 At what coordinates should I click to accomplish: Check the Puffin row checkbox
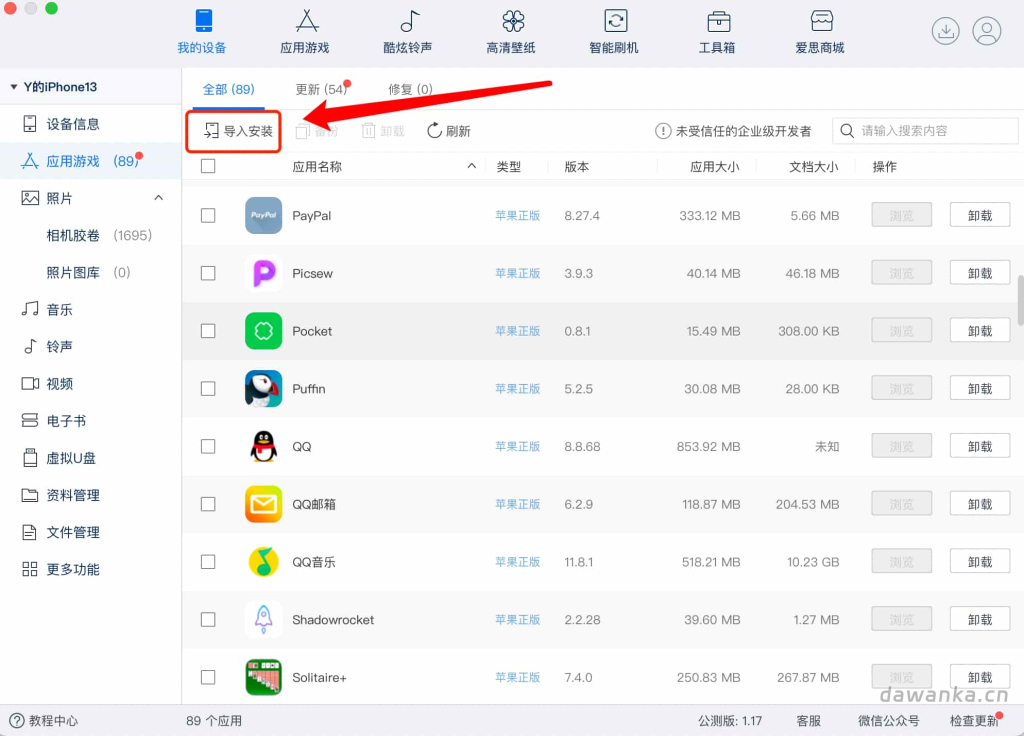click(x=208, y=389)
